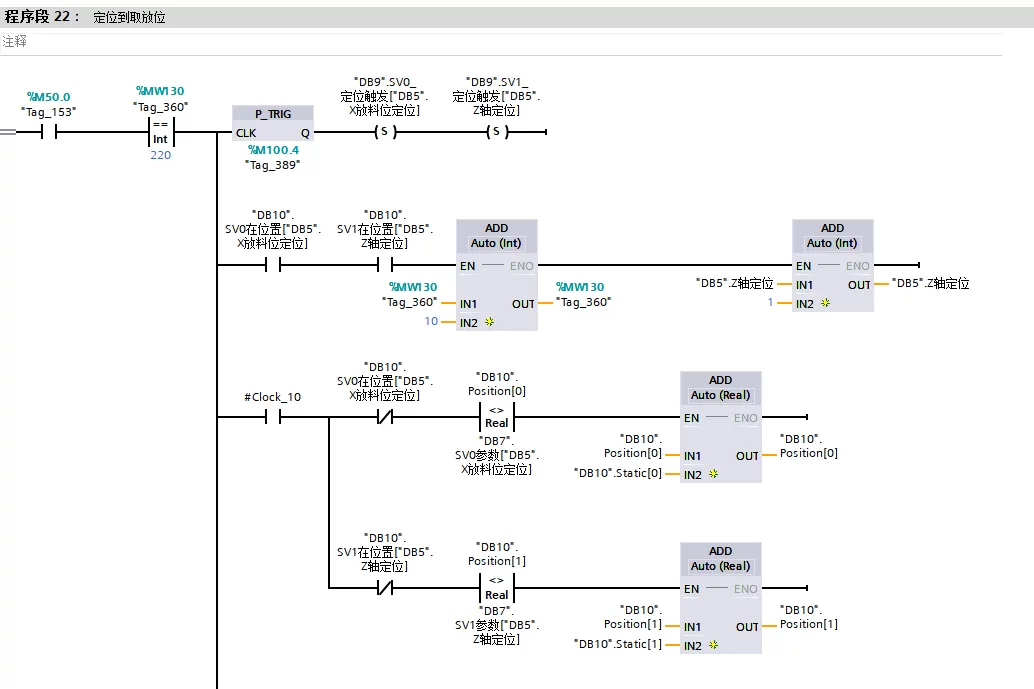
Task: Select the network title 程序段 22
Action: [42, 16]
